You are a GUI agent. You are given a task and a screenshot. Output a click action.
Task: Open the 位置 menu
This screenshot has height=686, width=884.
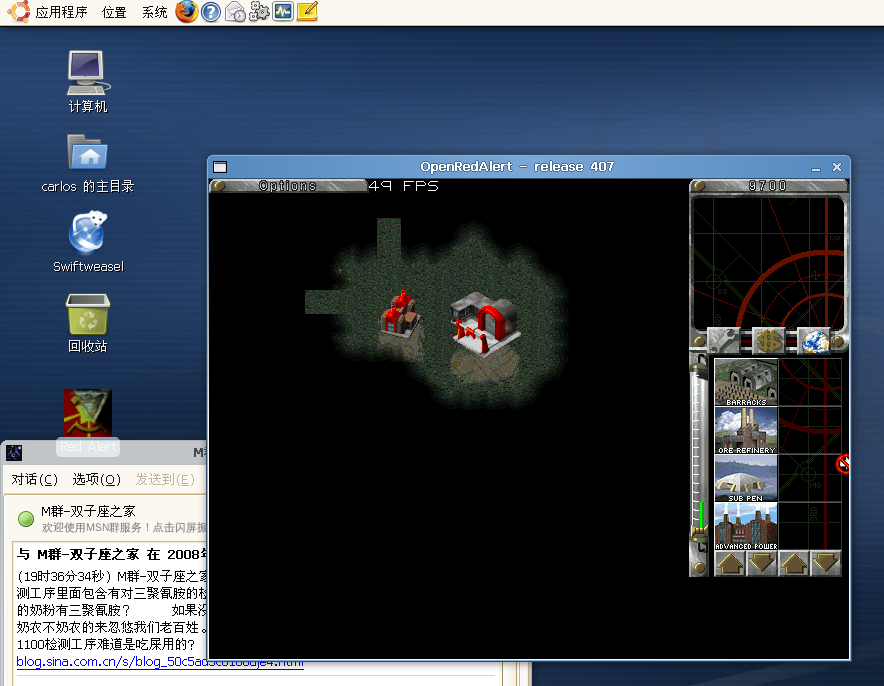(114, 12)
